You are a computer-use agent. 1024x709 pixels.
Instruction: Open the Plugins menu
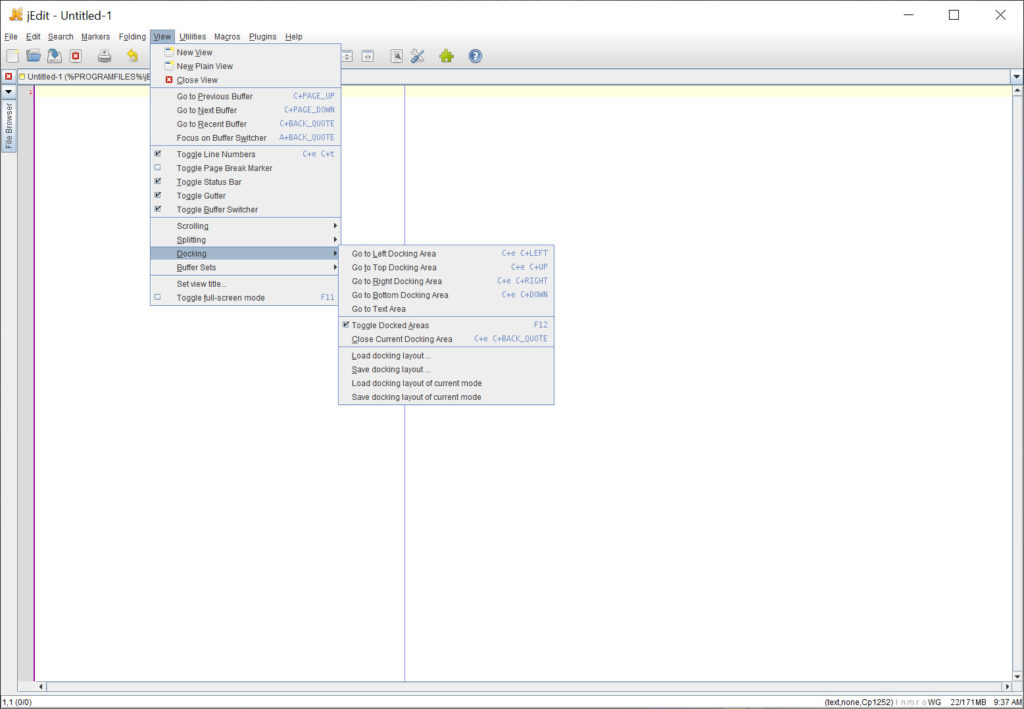coord(263,37)
